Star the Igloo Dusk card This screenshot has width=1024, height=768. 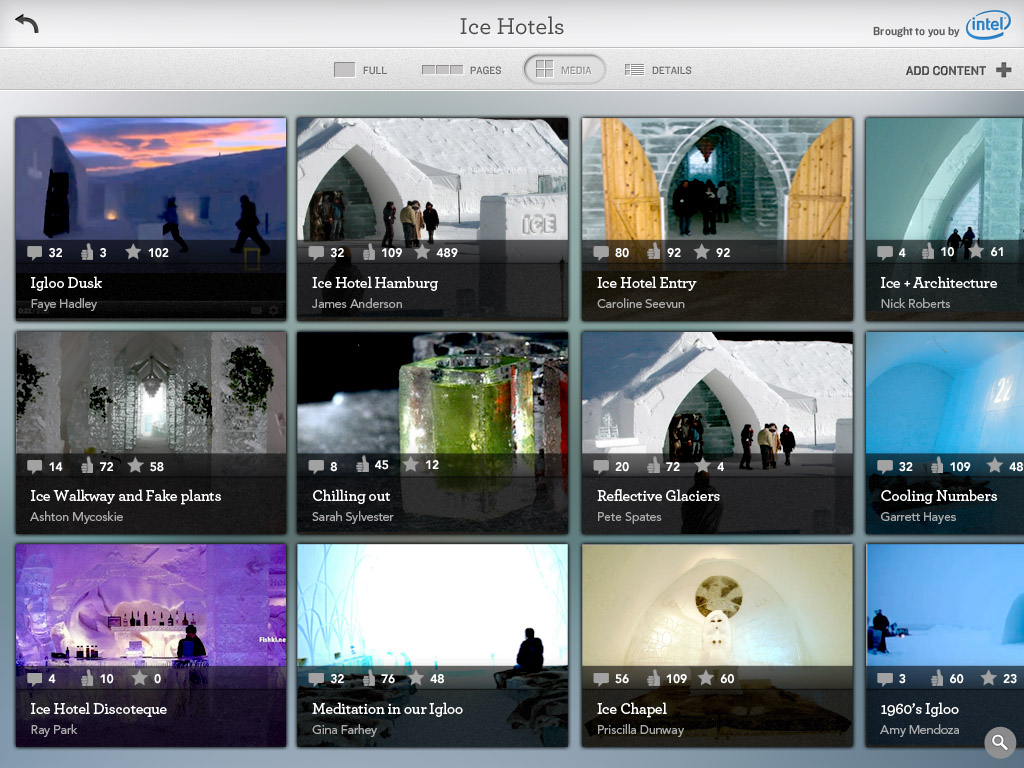(133, 251)
